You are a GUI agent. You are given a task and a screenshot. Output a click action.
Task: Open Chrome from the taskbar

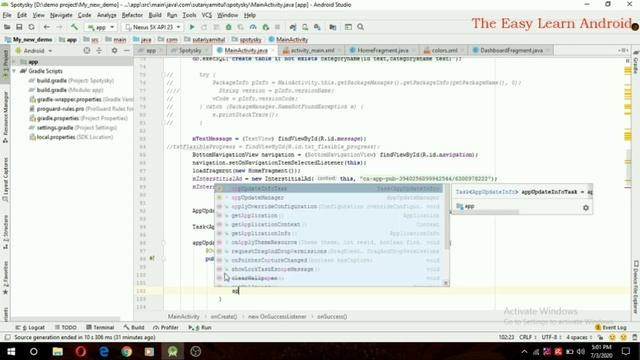click(127, 351)
